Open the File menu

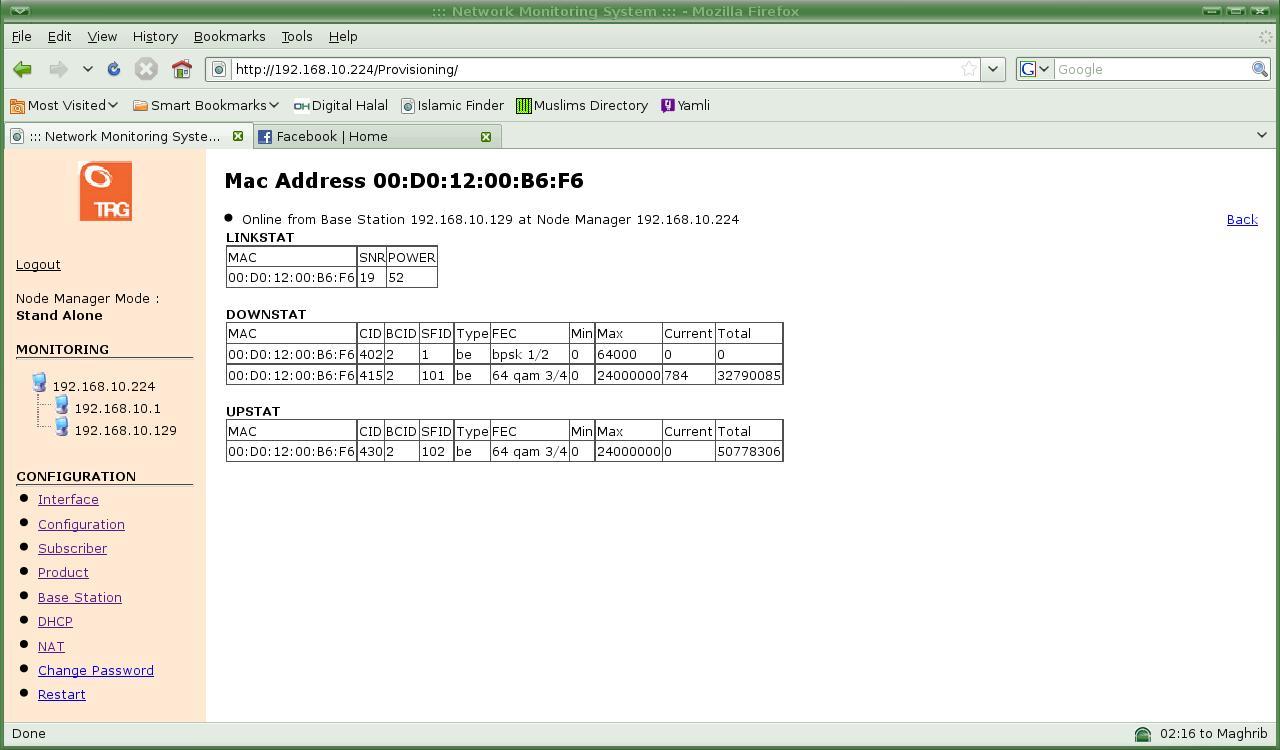coord(21,36)
